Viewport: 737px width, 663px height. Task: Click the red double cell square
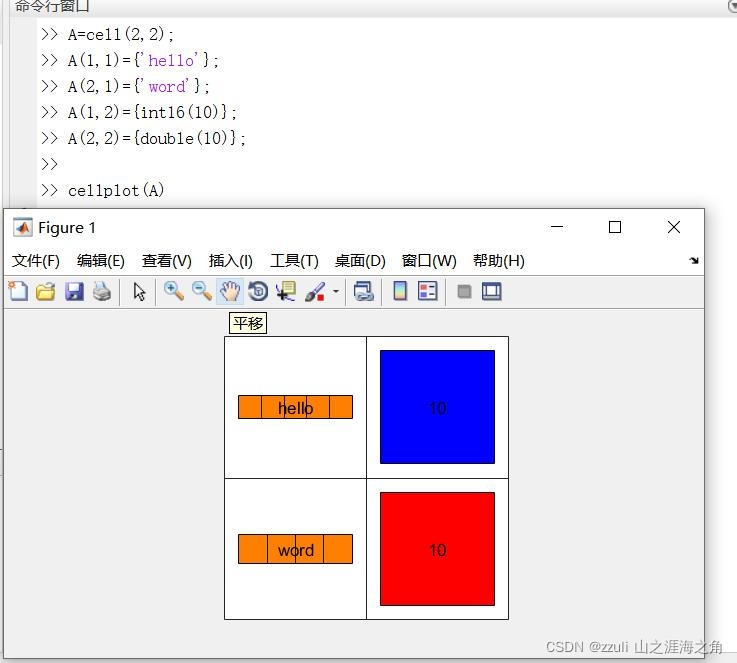[437, 549]
